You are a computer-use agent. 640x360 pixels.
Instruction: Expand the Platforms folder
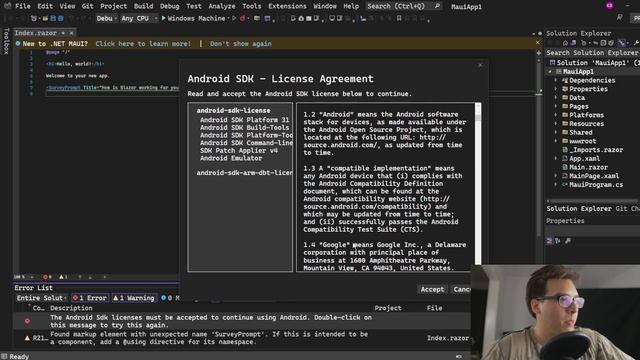tap(556, 115)
